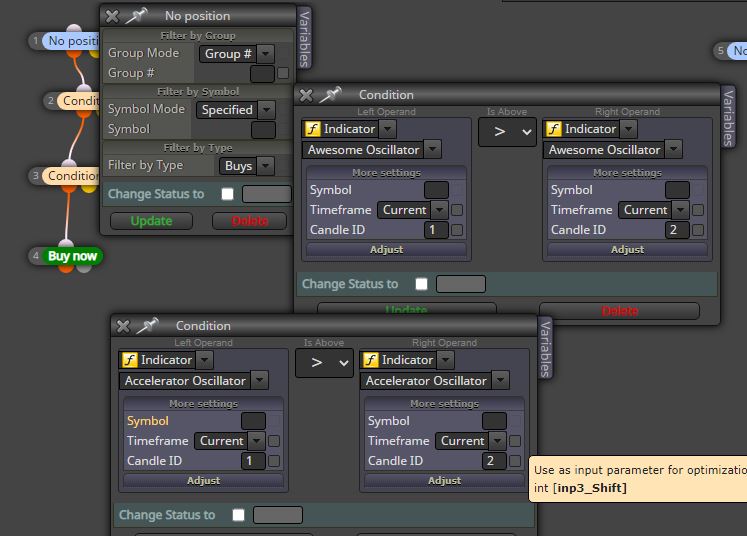Click Update in No position panel
This screenshot has height=536, width=747.
pos(151,221)
